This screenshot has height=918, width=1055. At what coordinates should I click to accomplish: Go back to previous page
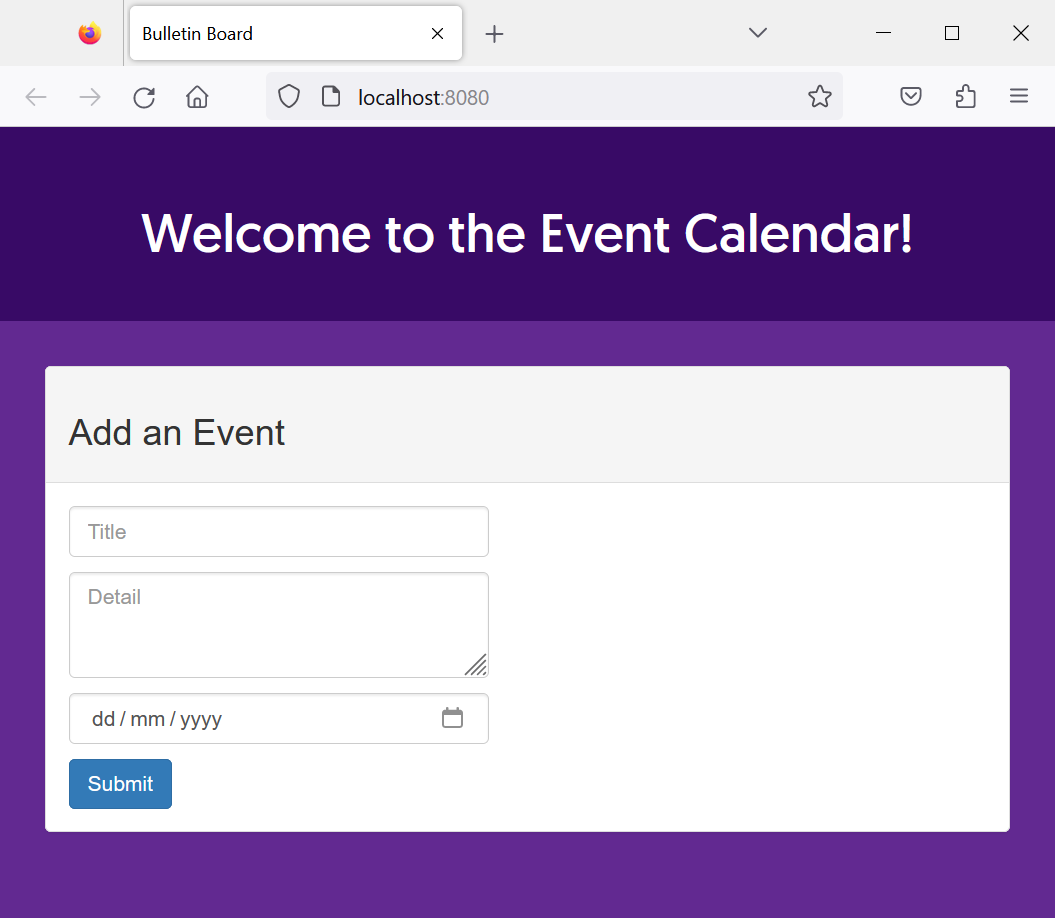click(x=36, y=97)
